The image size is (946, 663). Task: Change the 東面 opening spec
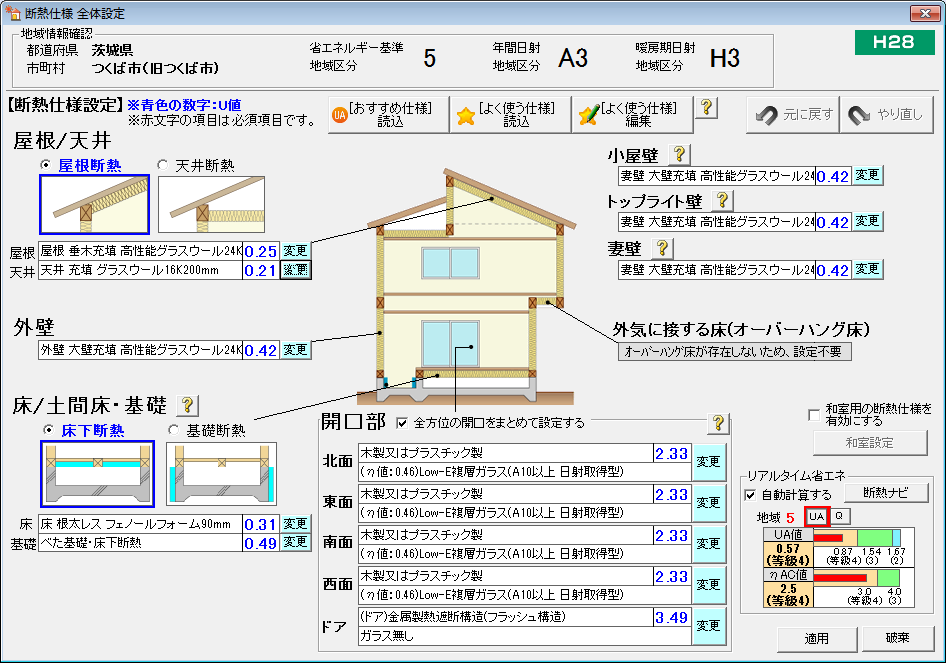pyautogui.click(x=708, y=503)
